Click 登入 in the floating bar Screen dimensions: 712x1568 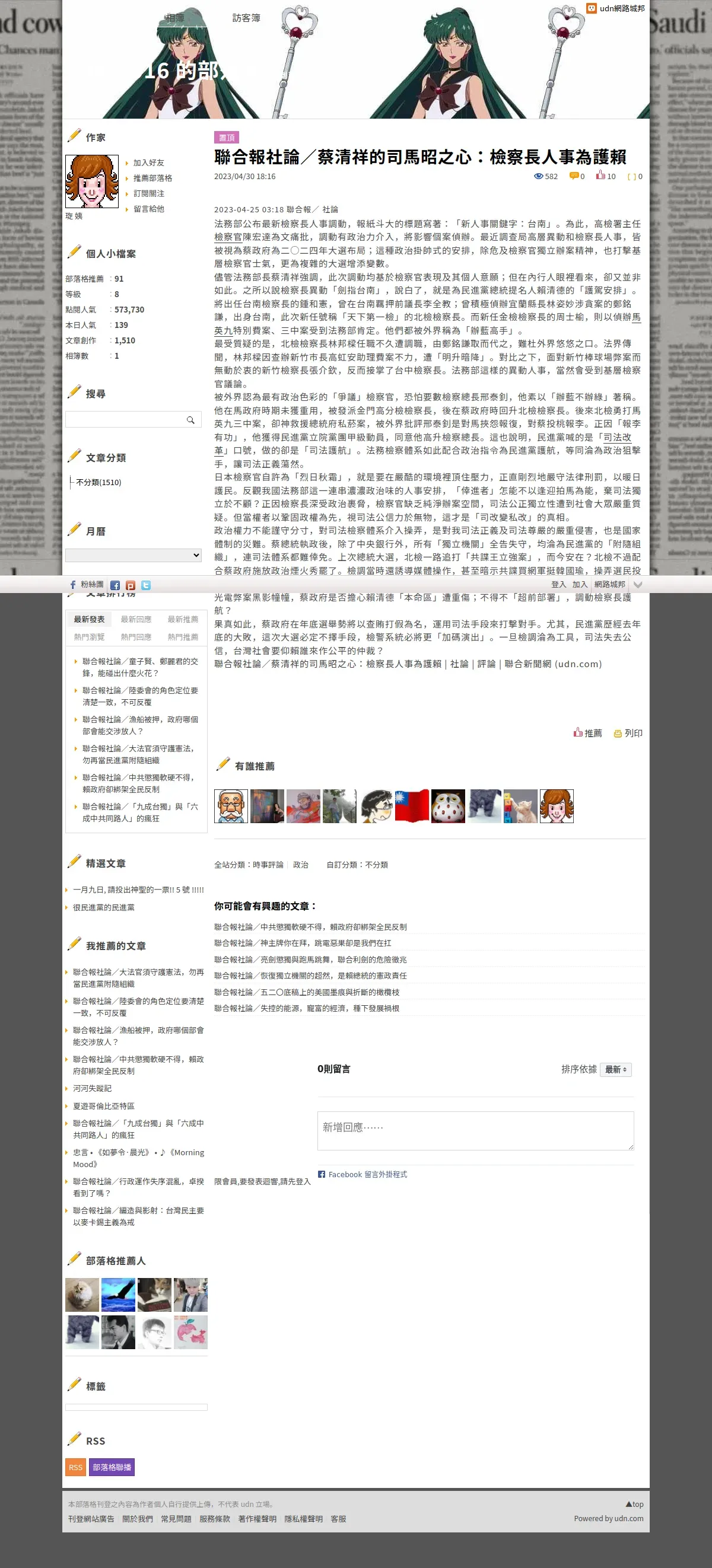click(x=558, y=584)
